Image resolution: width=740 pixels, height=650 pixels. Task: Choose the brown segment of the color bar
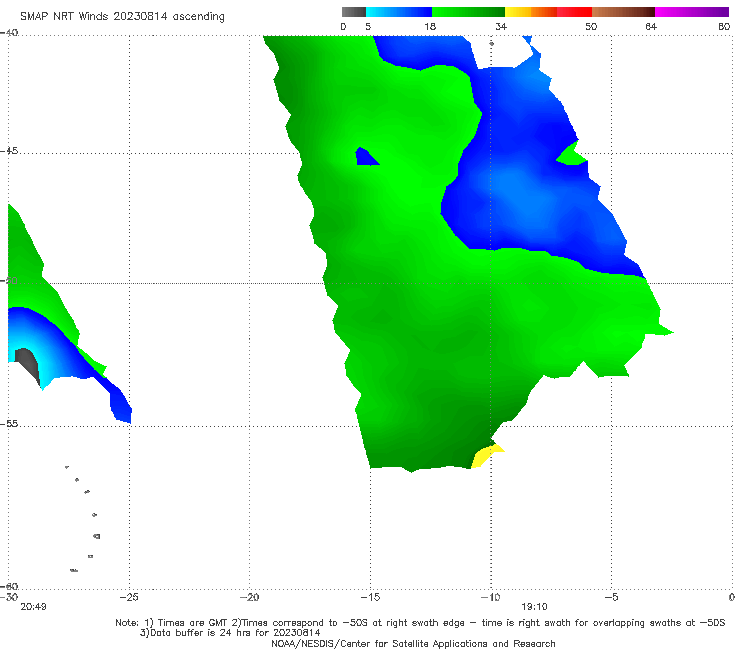pyautogui.click(x=623, y=12)
